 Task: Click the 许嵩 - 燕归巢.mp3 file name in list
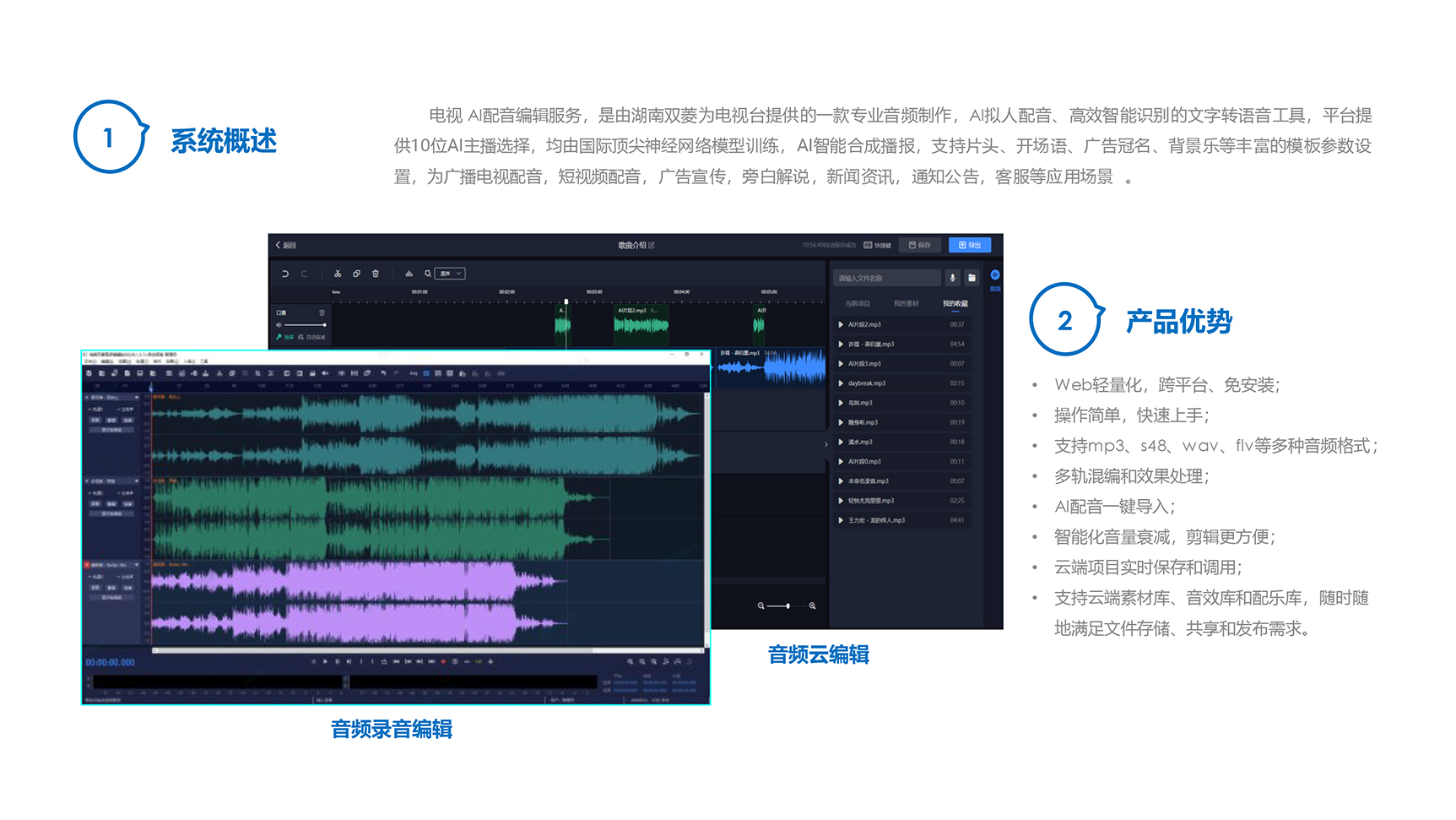tap(871, 345)
